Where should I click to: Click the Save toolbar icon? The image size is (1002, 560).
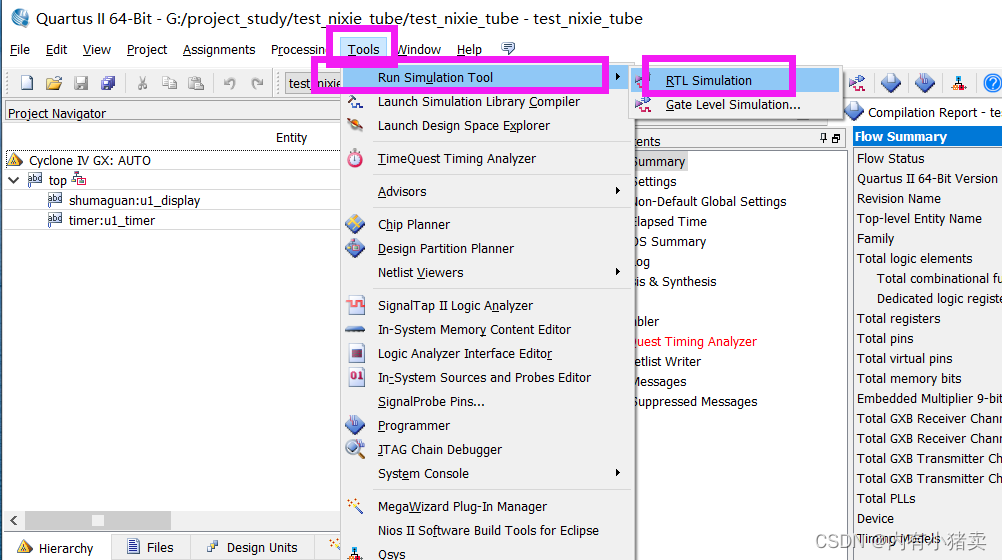click(81, 82)
